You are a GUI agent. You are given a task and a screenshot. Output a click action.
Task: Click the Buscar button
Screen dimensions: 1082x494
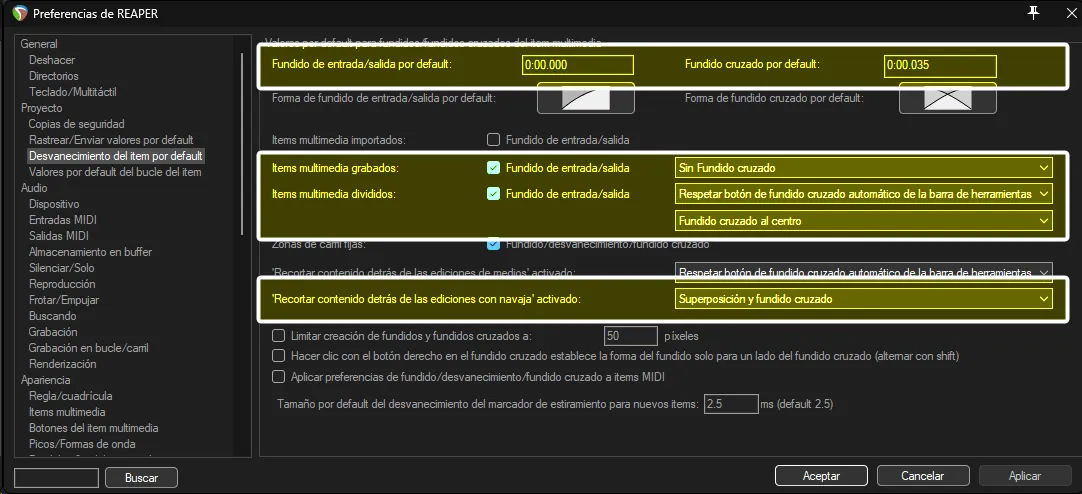coord(141,477)
